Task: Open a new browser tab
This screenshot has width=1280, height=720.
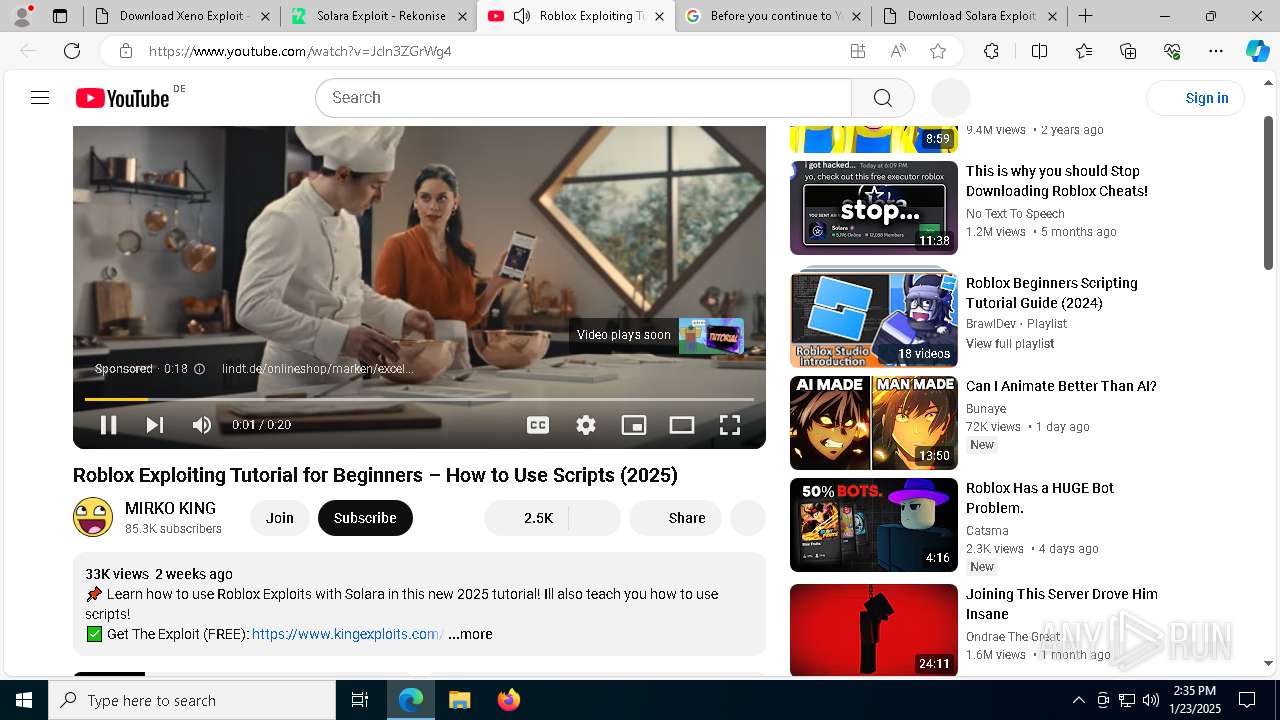Action: 1085,16
